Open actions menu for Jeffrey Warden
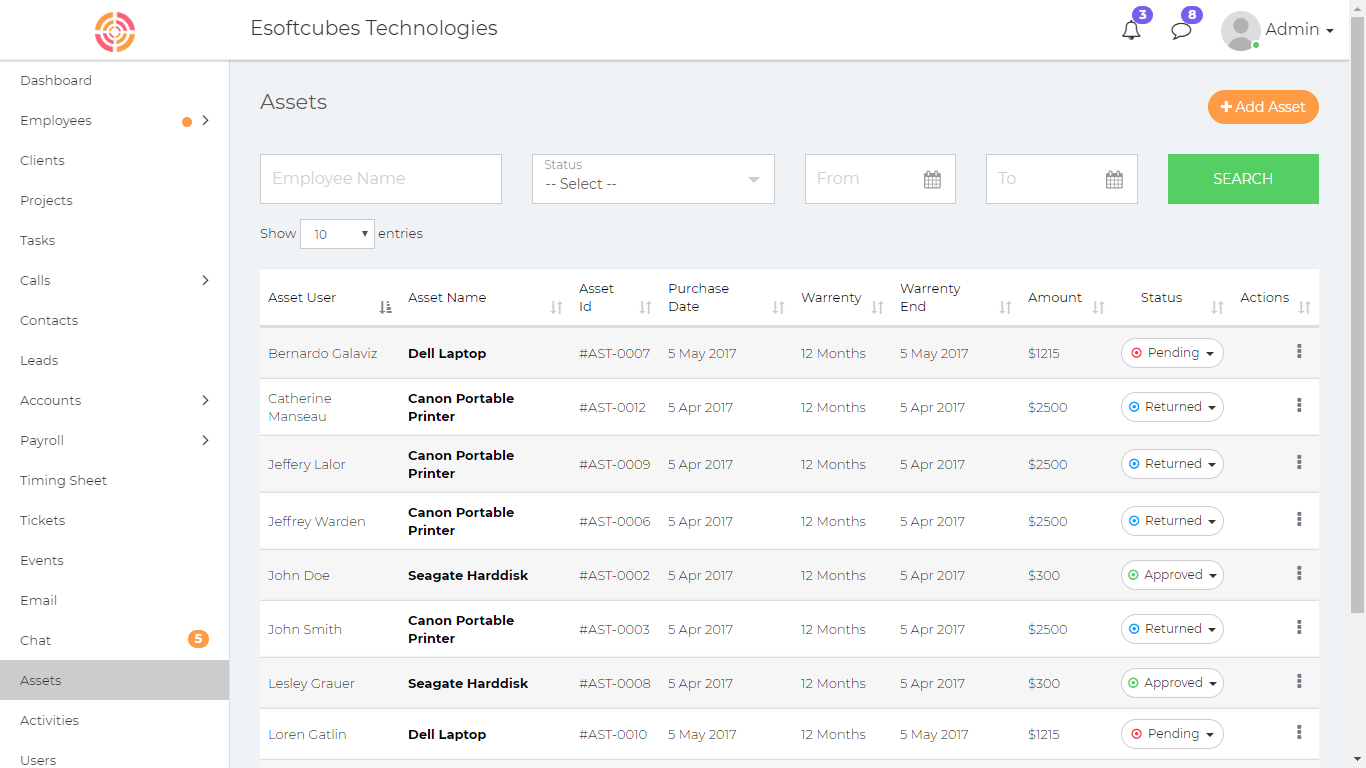The height and width of the screenshot is (768, 1366). point(1299,519)
